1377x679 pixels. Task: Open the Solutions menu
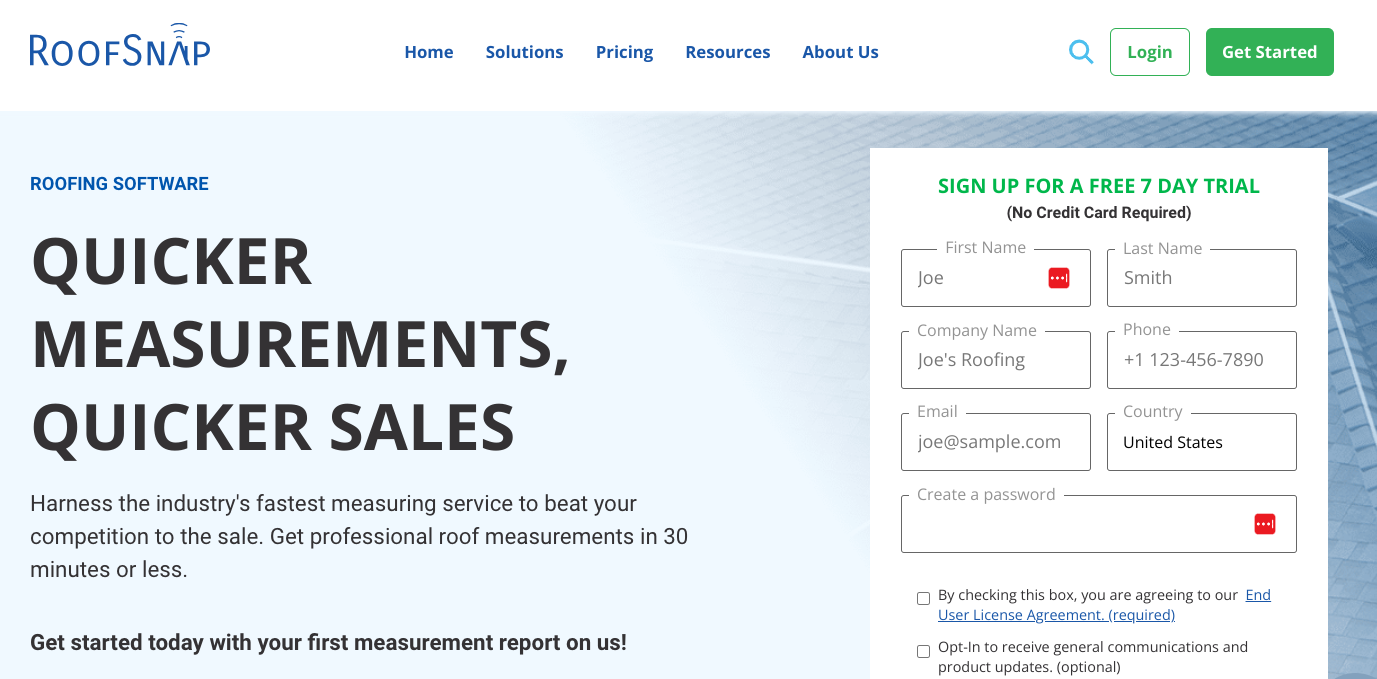(x=524, y=51)
